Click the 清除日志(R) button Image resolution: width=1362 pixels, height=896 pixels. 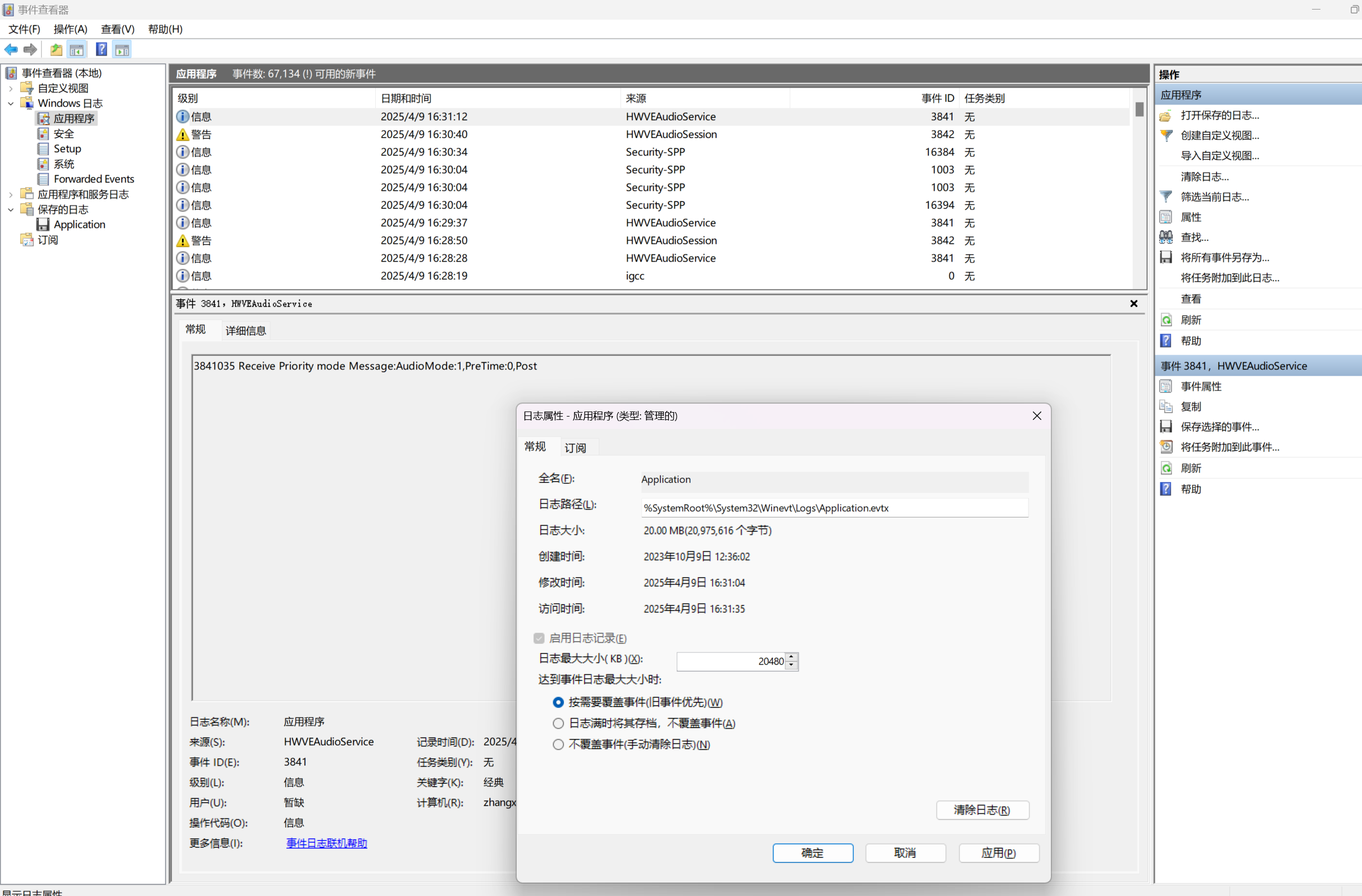982,810
